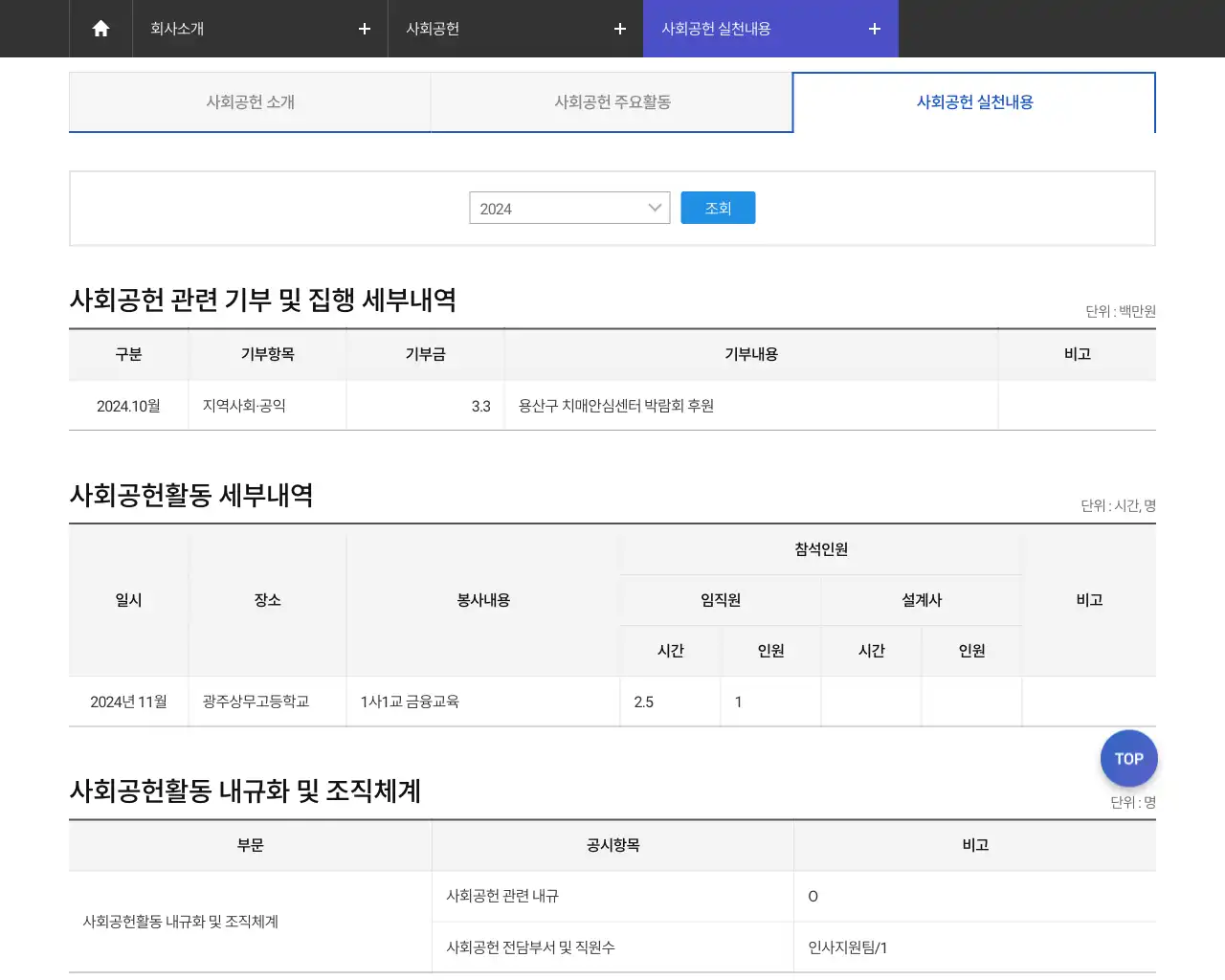
Task: Click the home icon in the navigation bar
Action: coord(100,29)
